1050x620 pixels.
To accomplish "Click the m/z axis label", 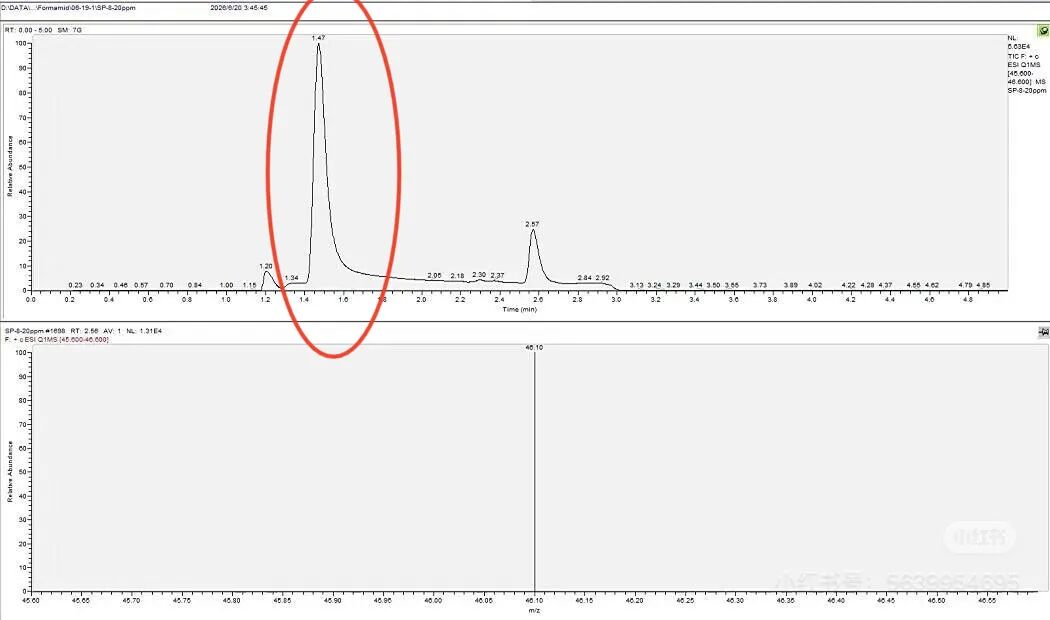I will [x=534, y=610].
